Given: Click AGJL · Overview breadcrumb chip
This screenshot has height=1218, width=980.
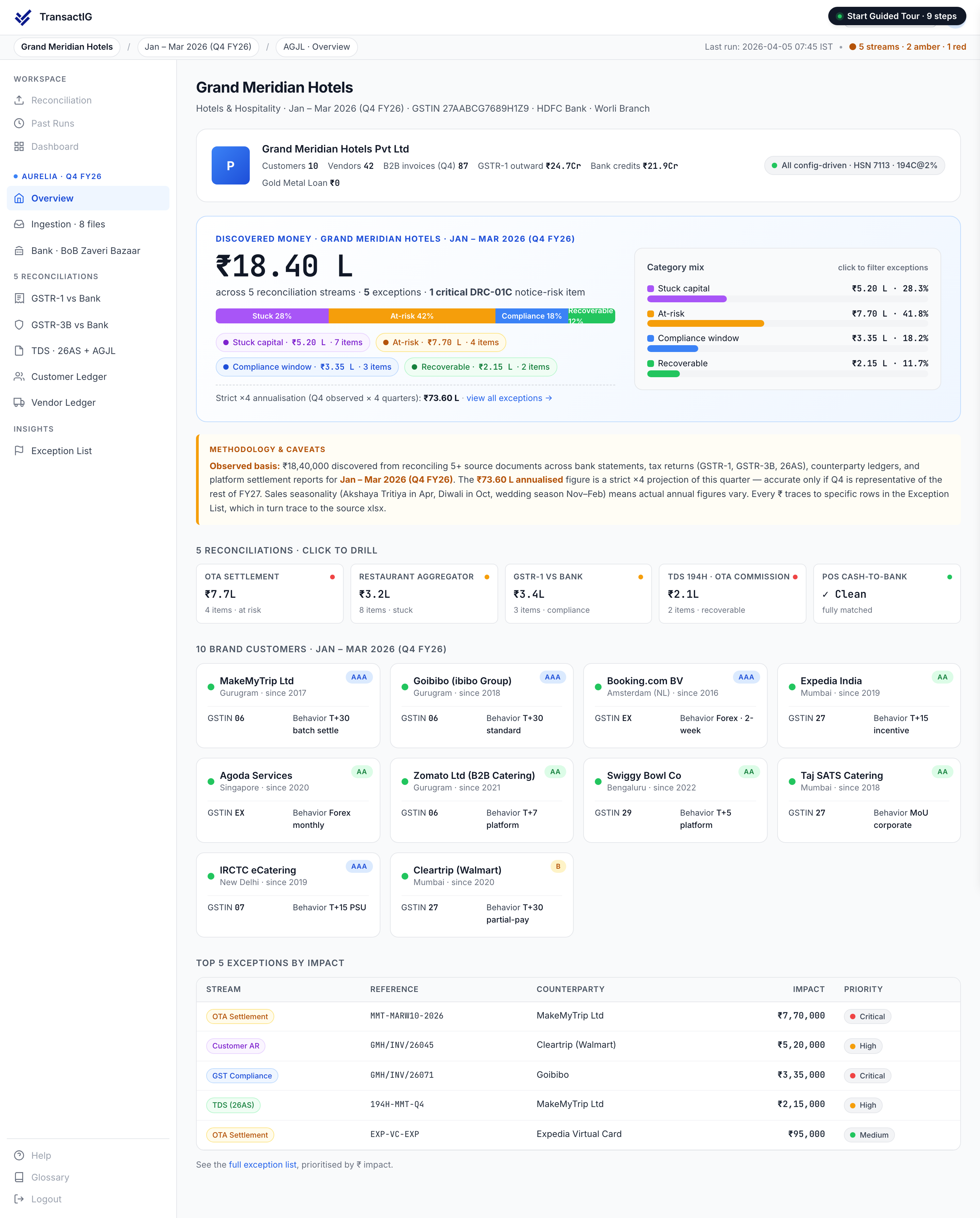Looking at the screenshot, I should coord(316,47).
